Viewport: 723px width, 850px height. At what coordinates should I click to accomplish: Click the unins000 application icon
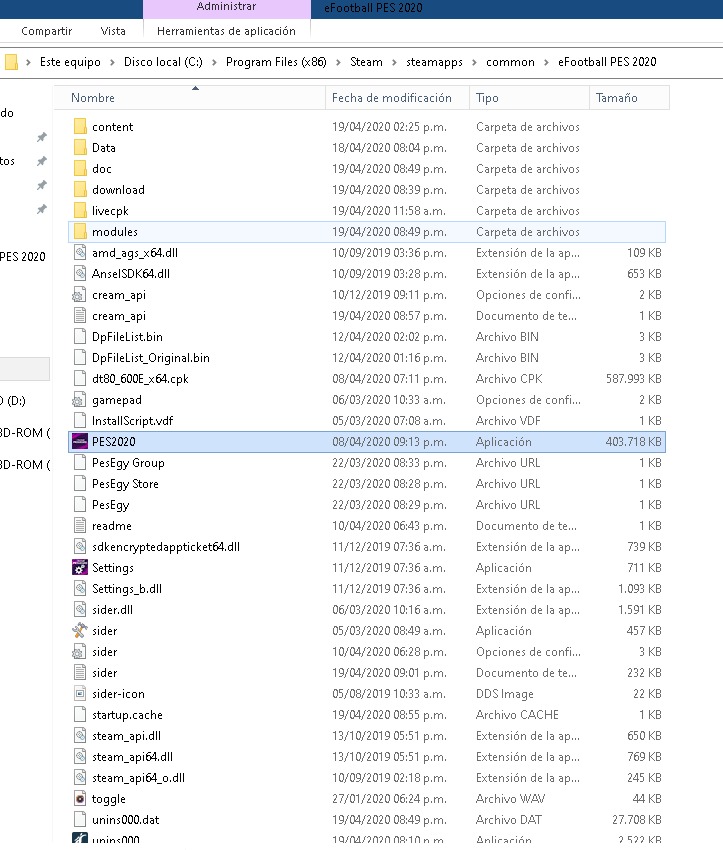click(80, 839)
